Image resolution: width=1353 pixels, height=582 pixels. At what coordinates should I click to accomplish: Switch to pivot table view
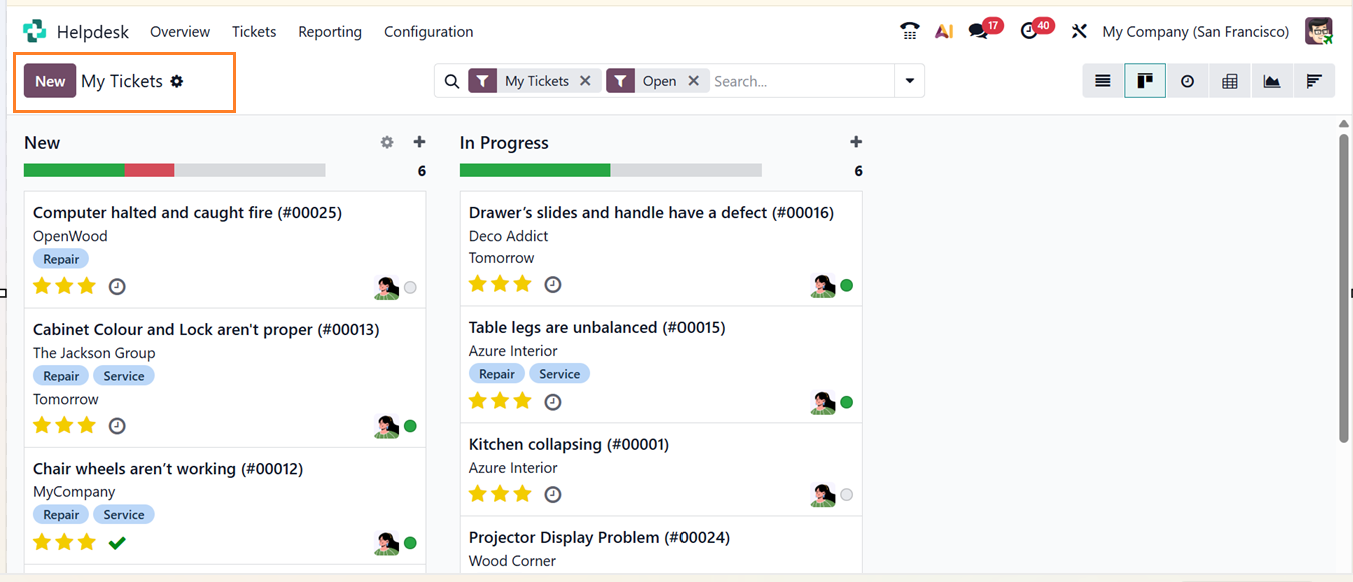[x=1230, y=81]
